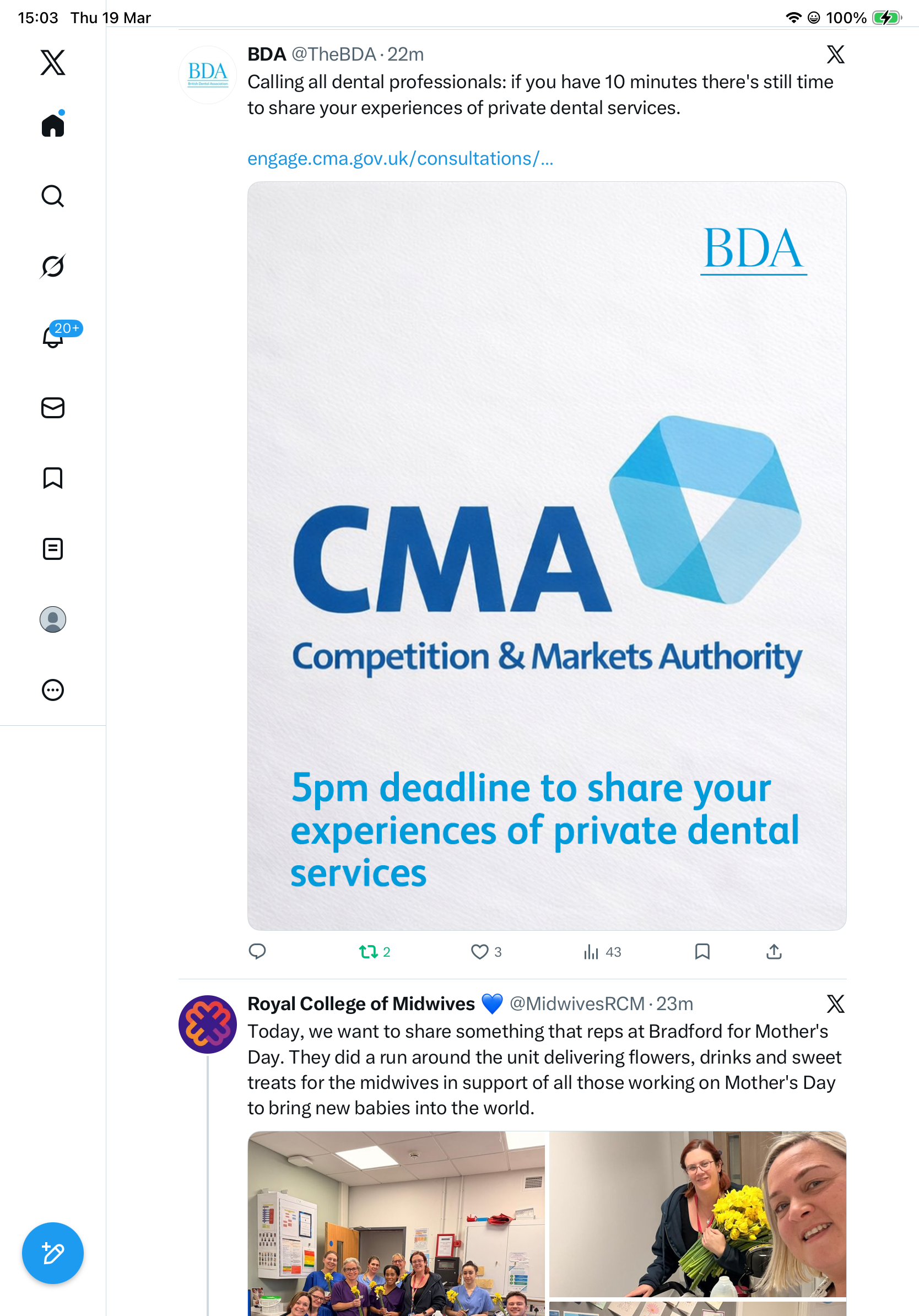Share the BDA tweet

774,952
